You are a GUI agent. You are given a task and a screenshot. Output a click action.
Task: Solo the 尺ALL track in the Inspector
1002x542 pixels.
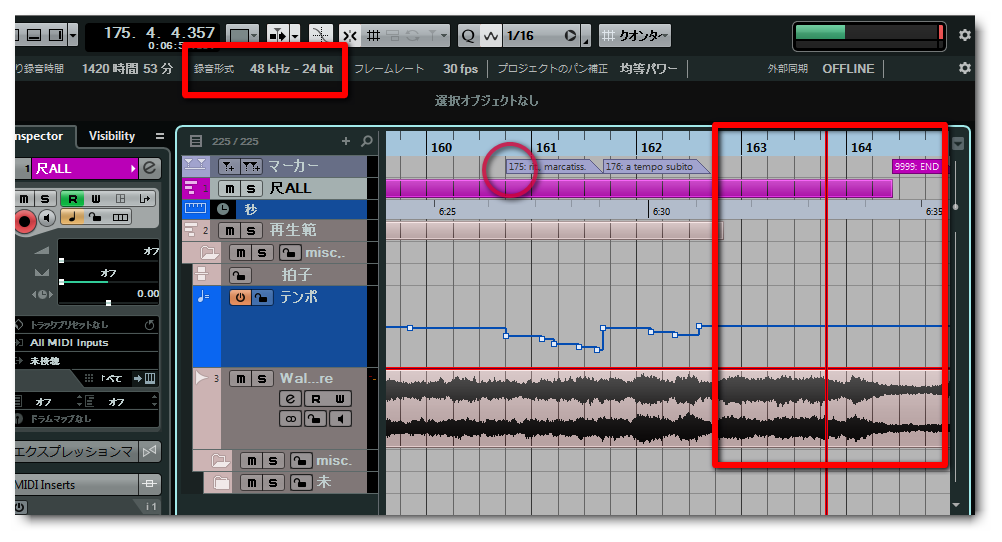[45, 199]
